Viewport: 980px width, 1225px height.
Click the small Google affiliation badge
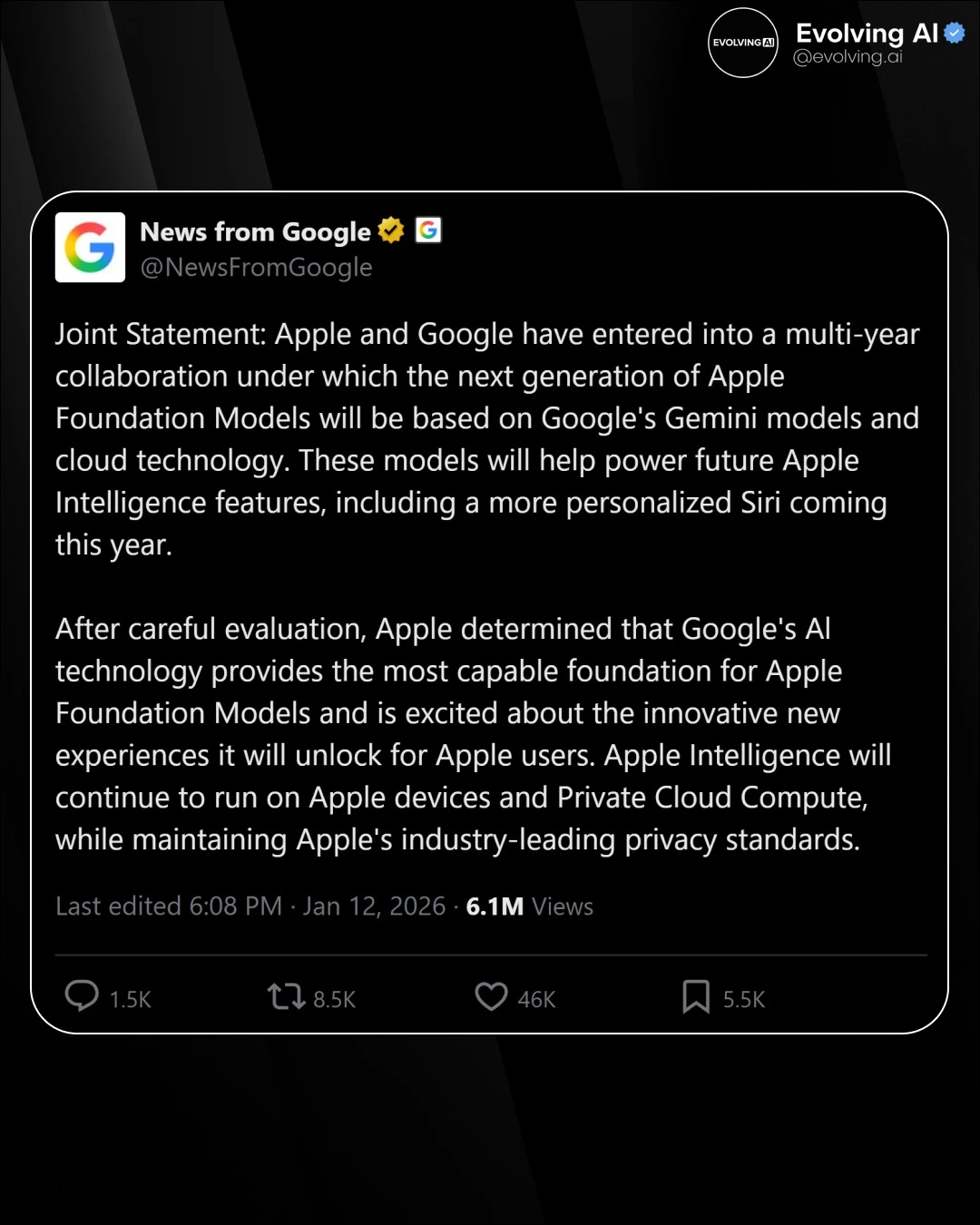[x=428, y=230]
